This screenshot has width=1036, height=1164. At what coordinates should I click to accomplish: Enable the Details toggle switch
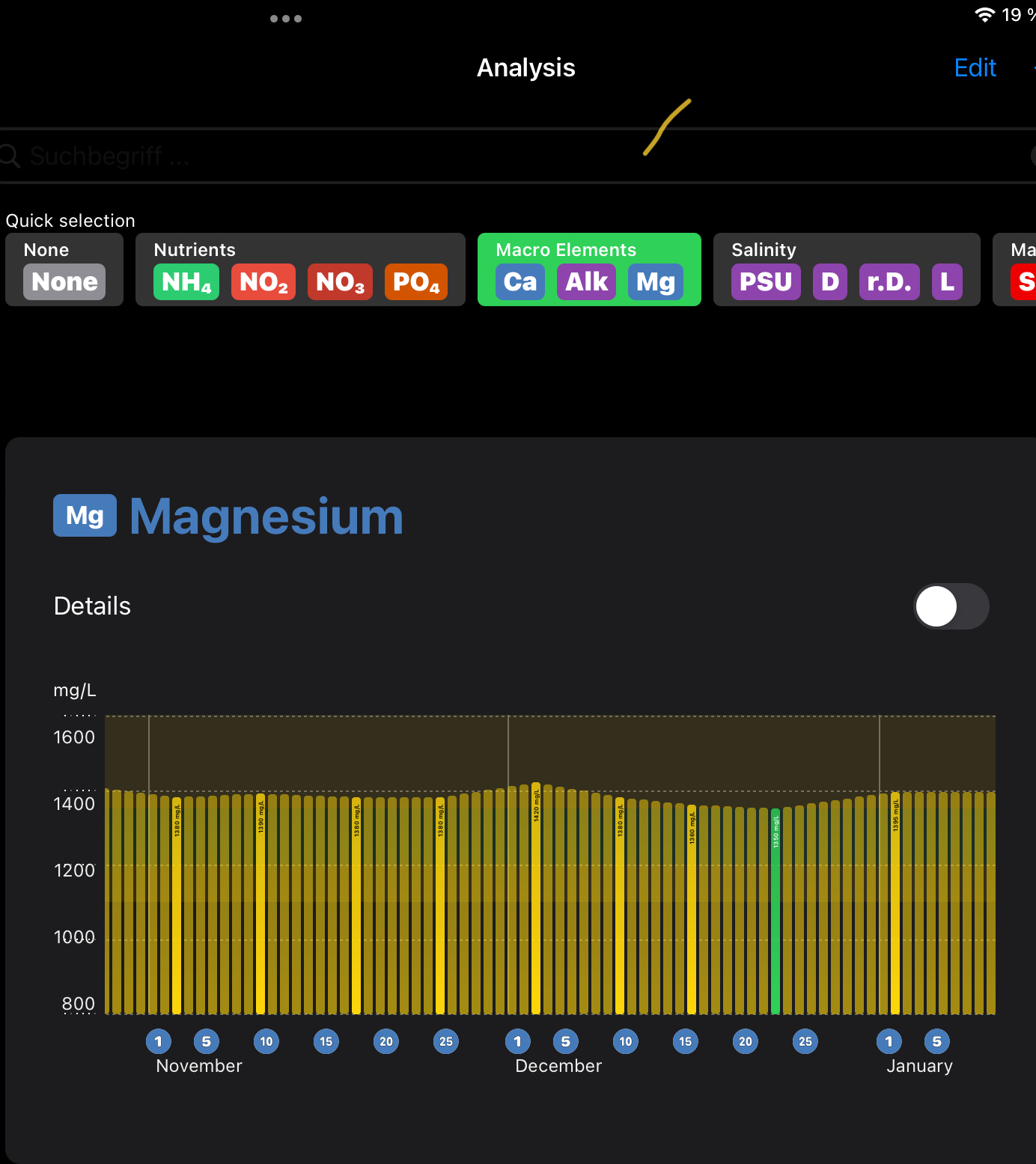pyautogui.click(x=951, y=606)
